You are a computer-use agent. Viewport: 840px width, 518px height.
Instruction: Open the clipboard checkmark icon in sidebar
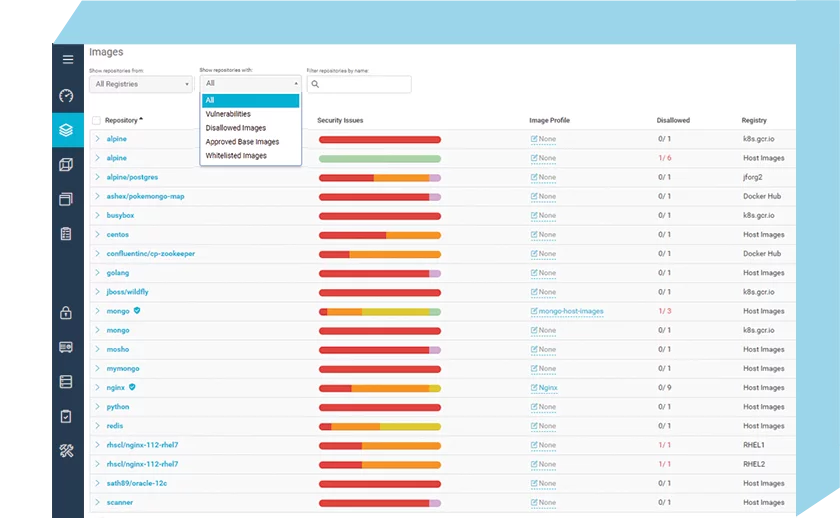(66, 416)
